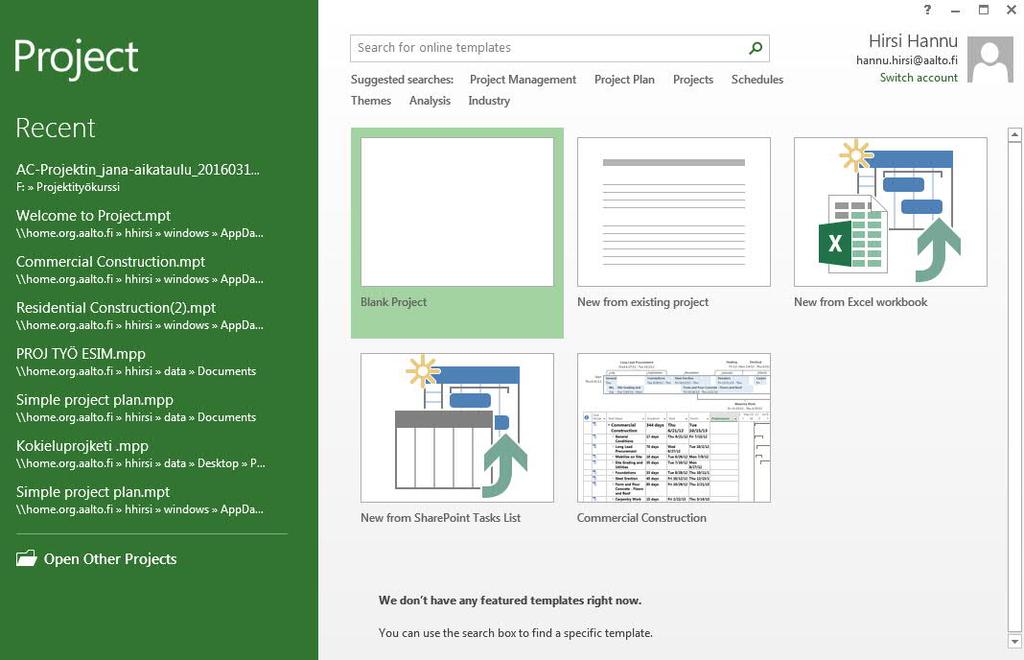
Task: Click the scrollbar up arrow
Action: (1014, 135)
